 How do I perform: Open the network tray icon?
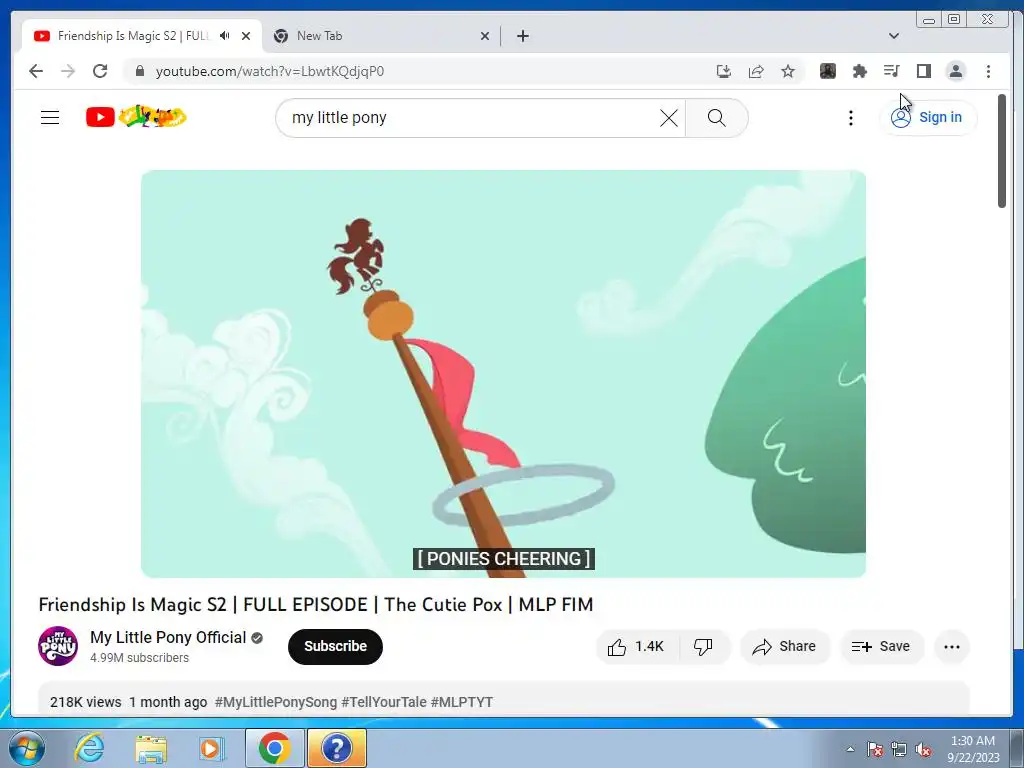point(899,749)
